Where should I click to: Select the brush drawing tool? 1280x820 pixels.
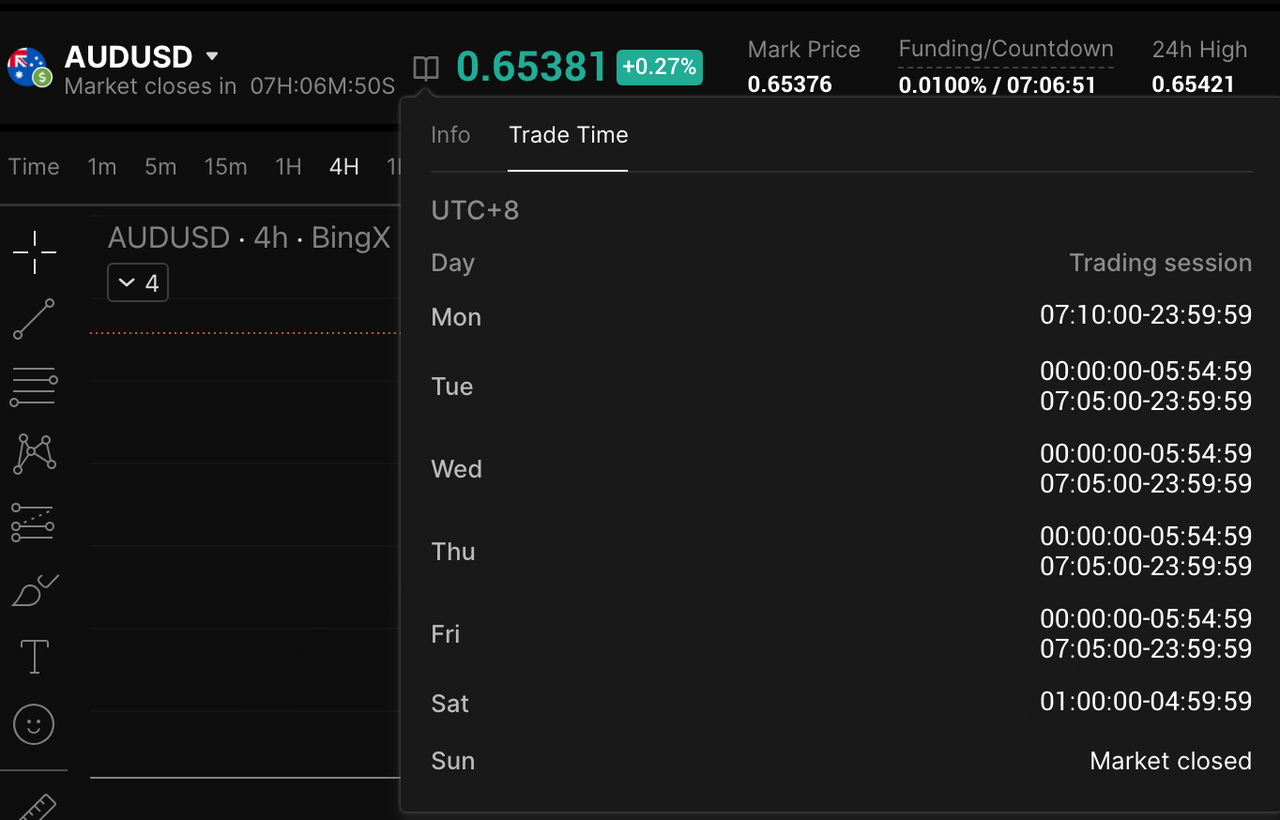[x=34, y=590]
